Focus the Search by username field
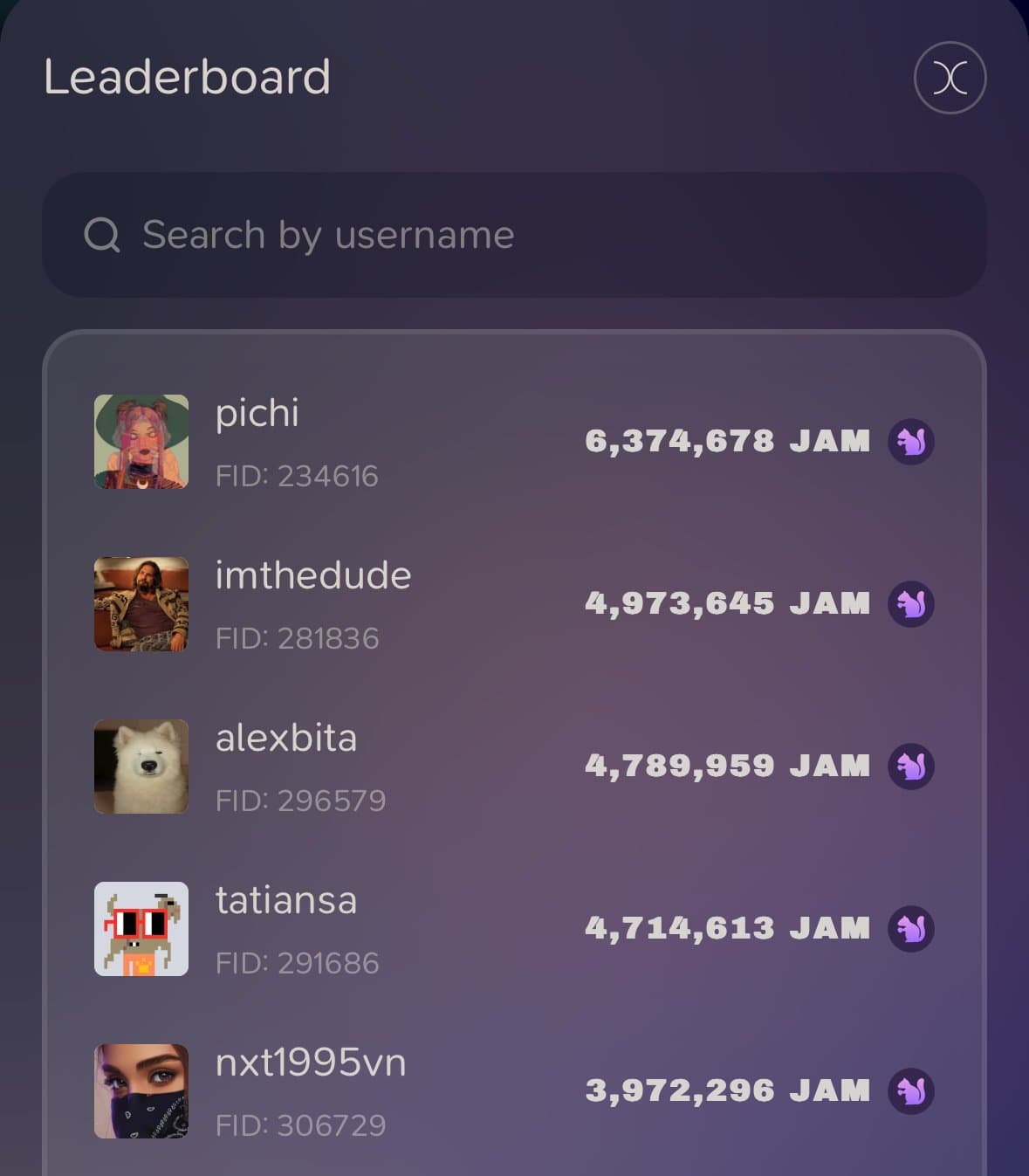The width and height of the screenshot is (1029, 1176). 514,235
